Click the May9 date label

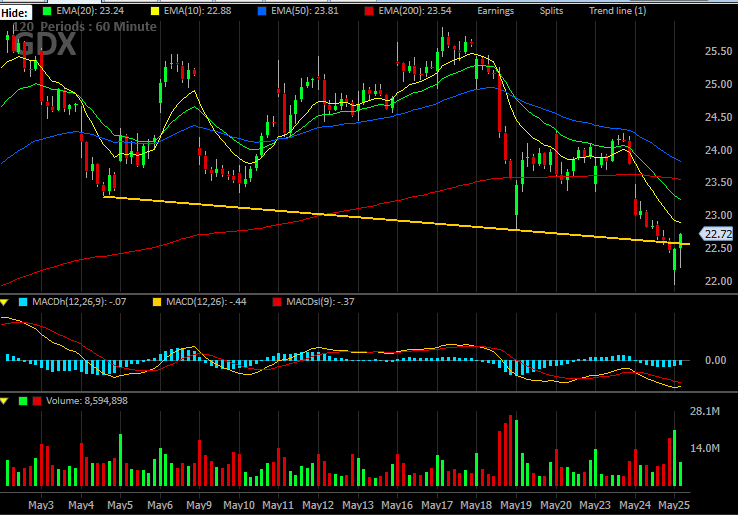[199, 505]
